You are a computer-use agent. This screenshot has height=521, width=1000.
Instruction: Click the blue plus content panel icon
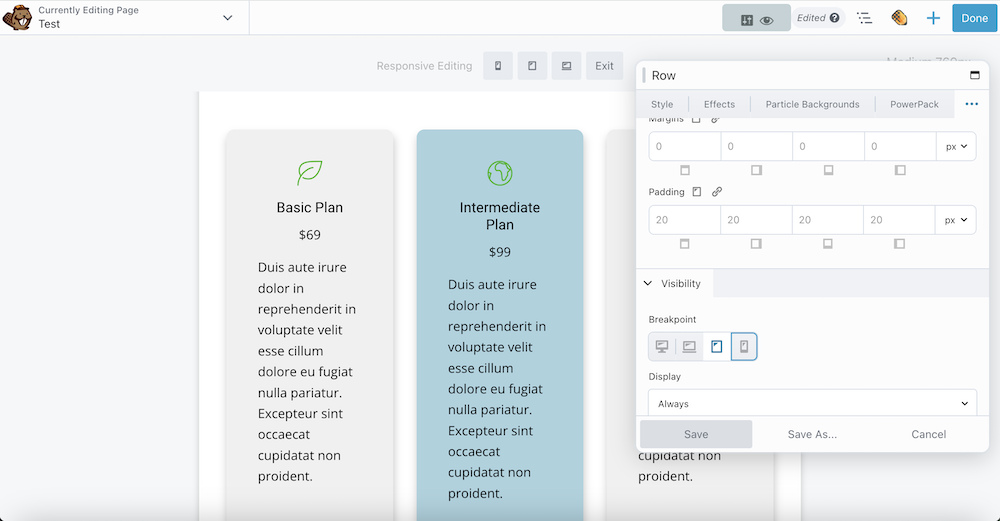933,18
